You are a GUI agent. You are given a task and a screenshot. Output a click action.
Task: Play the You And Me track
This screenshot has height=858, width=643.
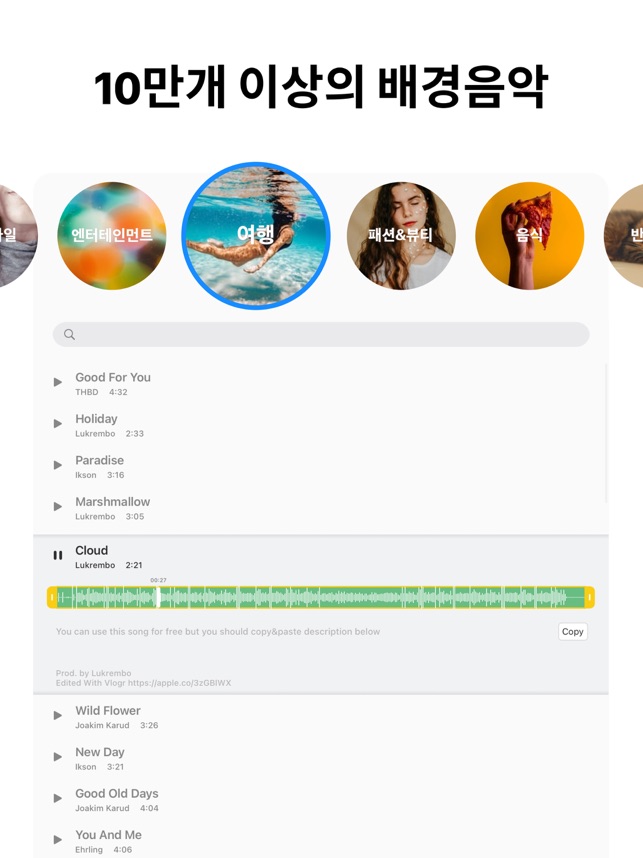(57, 840)
